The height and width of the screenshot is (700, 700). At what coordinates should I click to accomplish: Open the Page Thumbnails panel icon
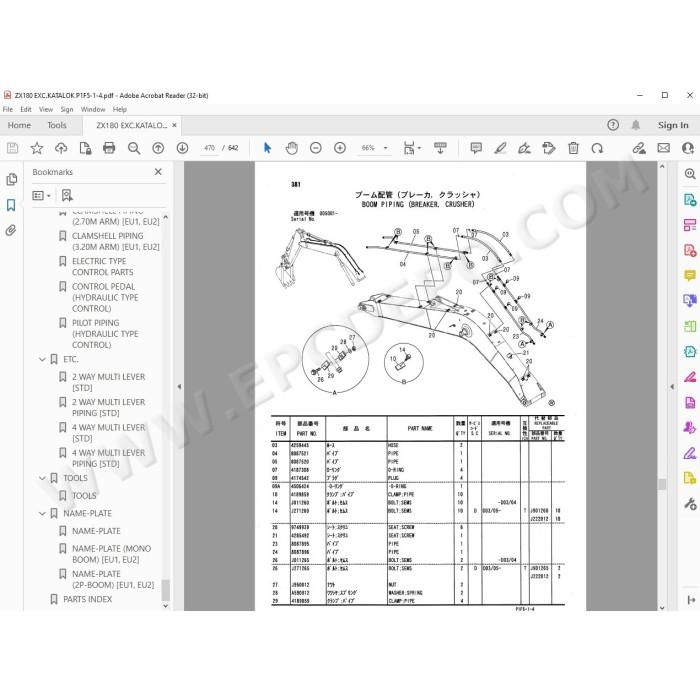tap(12, 179)
